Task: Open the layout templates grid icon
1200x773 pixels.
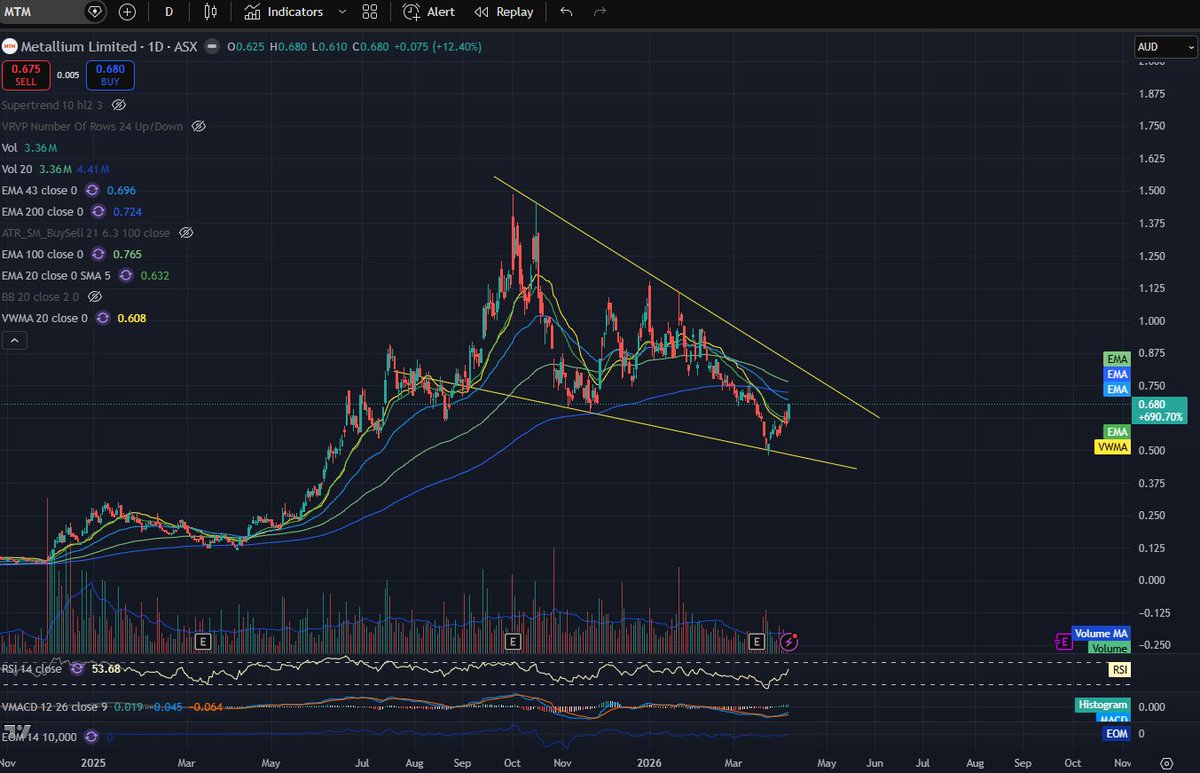Action: click(x=370, y=12)
